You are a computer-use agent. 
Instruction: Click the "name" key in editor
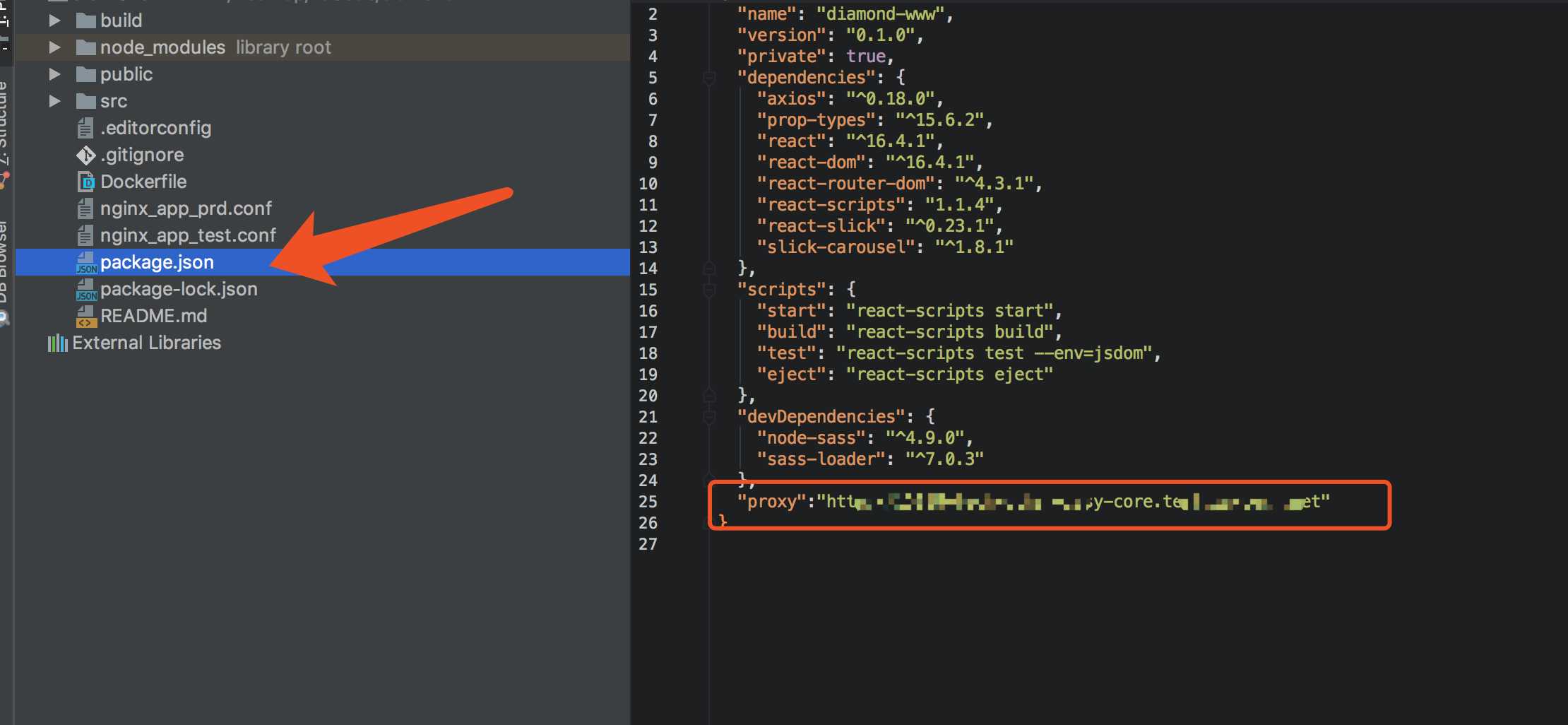pos(767,14)
